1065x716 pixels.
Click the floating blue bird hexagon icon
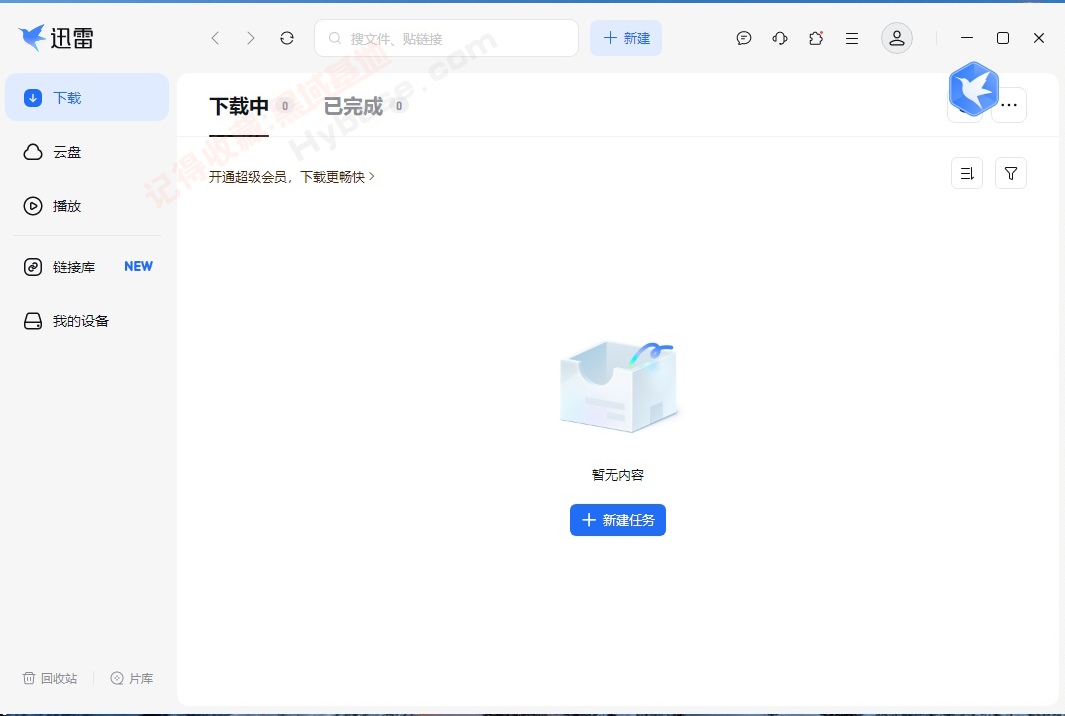[974, 89]
